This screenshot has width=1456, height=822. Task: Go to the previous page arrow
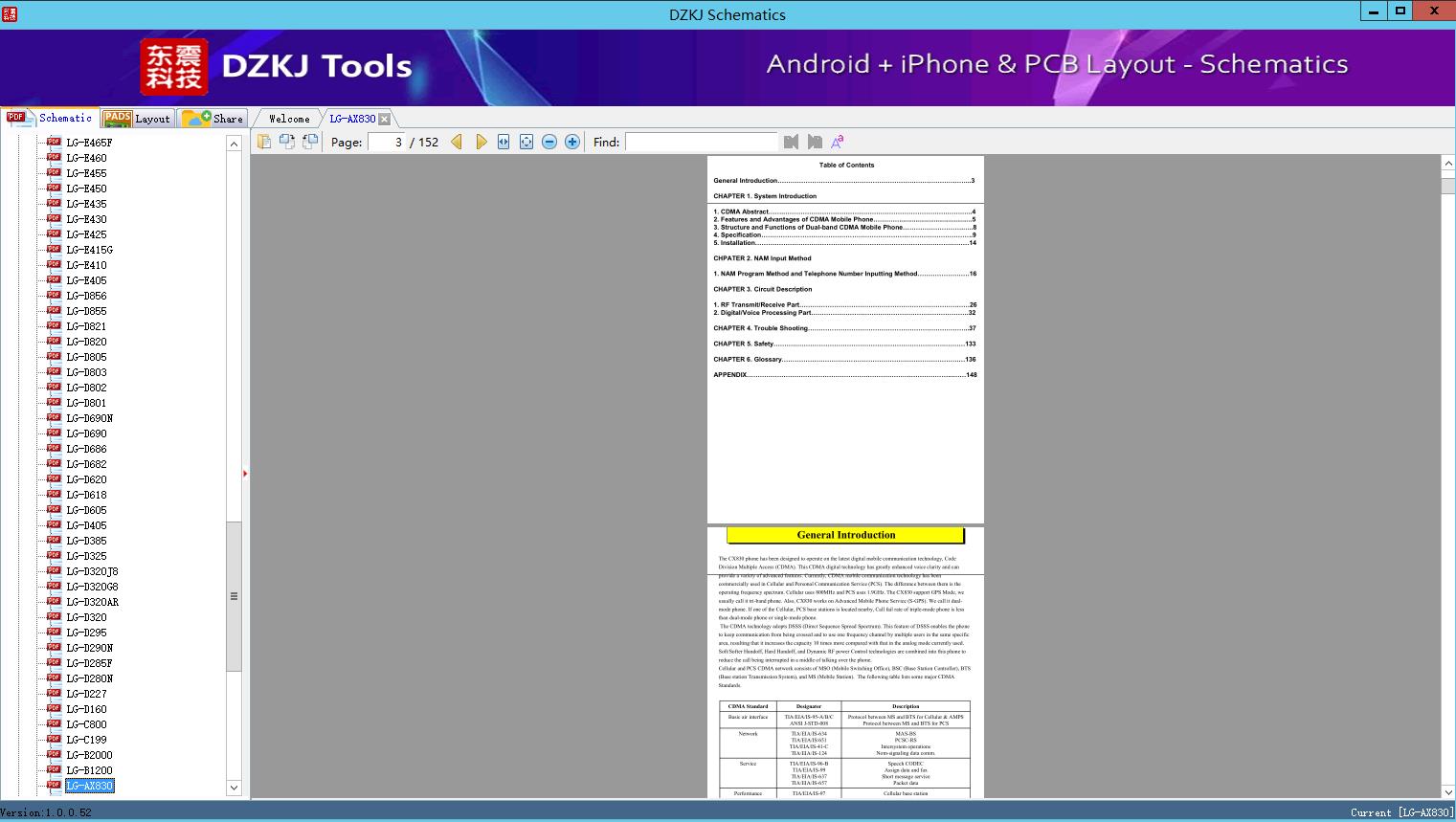click(457, 142)
